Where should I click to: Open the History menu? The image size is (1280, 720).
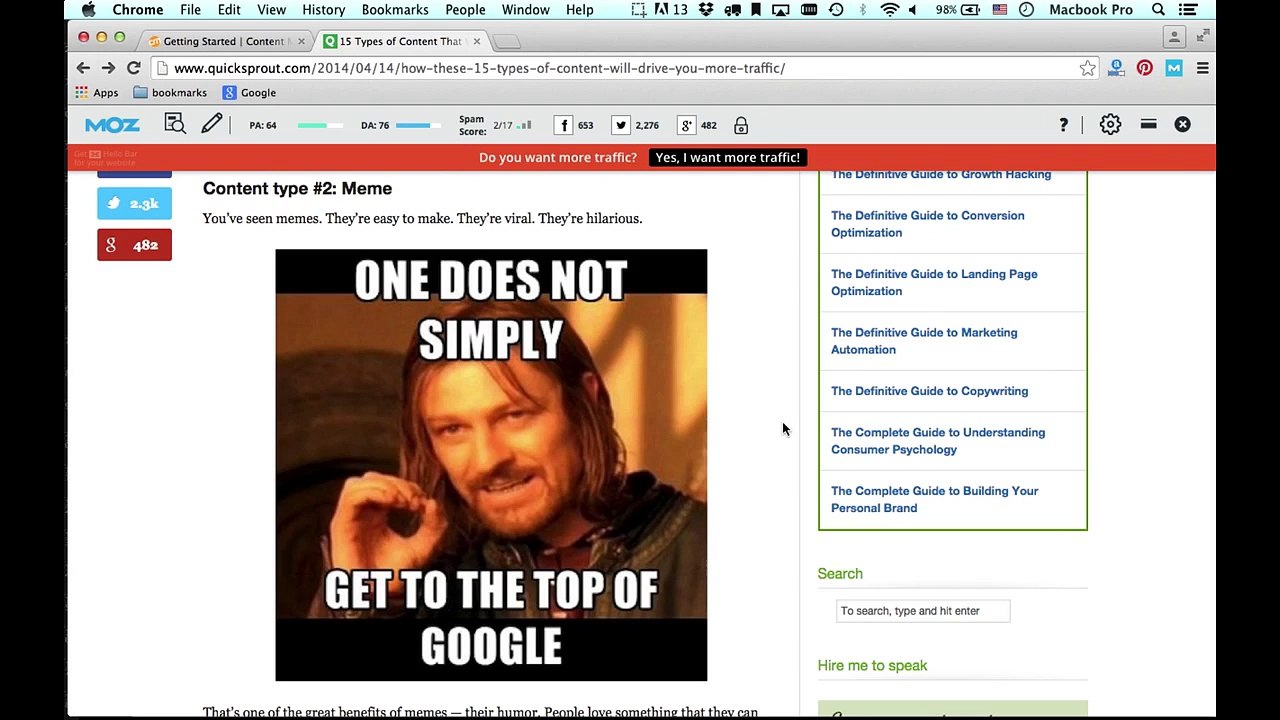point(323,10)
